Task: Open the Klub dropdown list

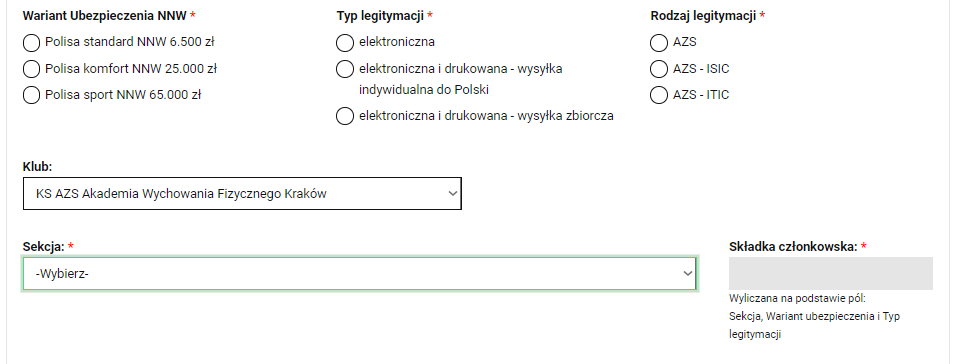Action: (242, 194)
